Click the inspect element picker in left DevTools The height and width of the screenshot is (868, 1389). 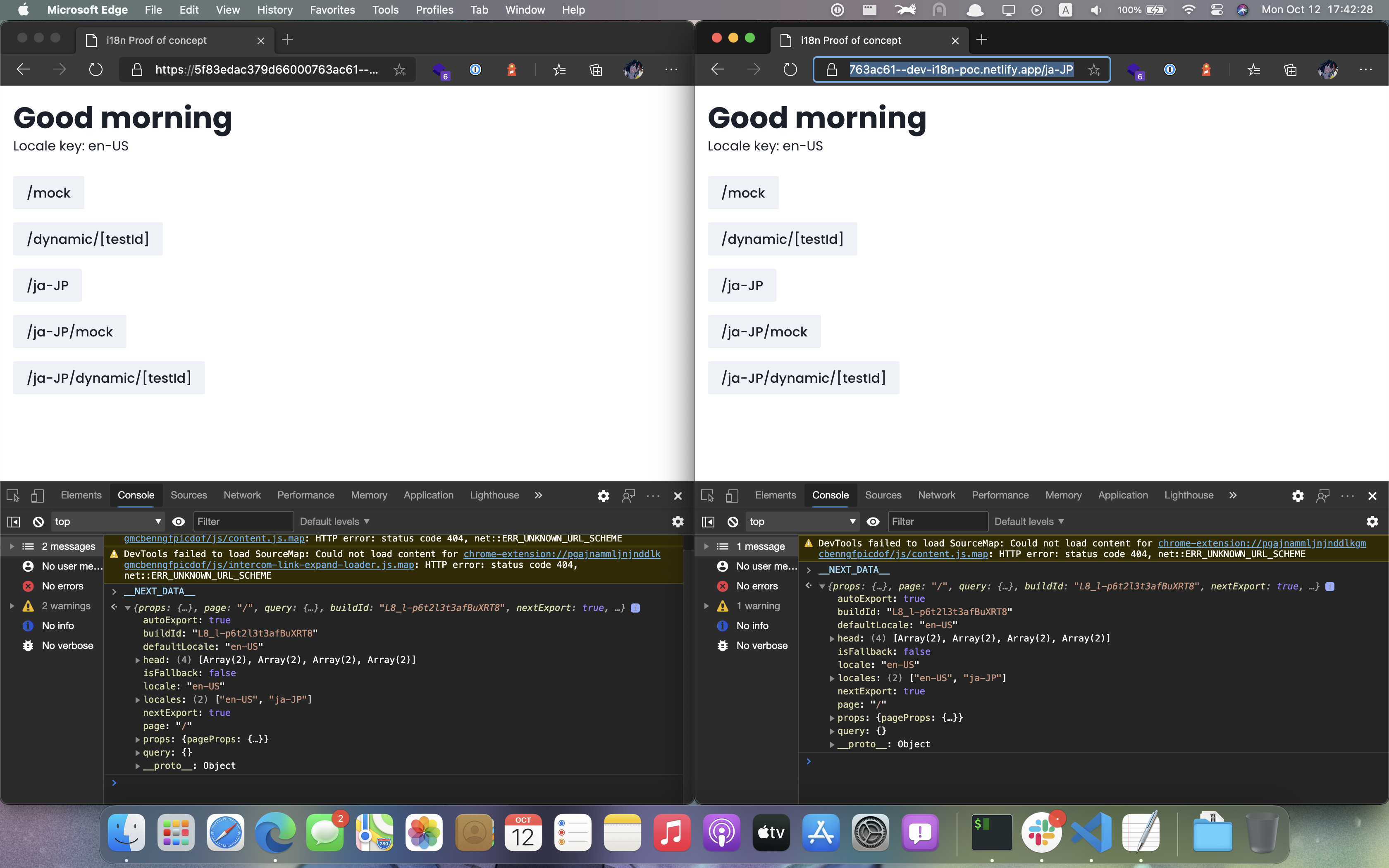click(13, 496)
